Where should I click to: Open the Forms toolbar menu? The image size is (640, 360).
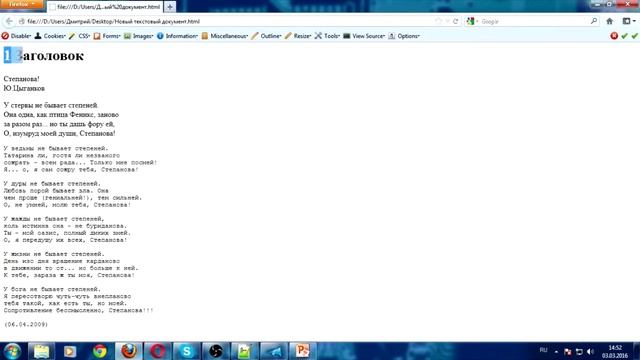coord(107,36)
